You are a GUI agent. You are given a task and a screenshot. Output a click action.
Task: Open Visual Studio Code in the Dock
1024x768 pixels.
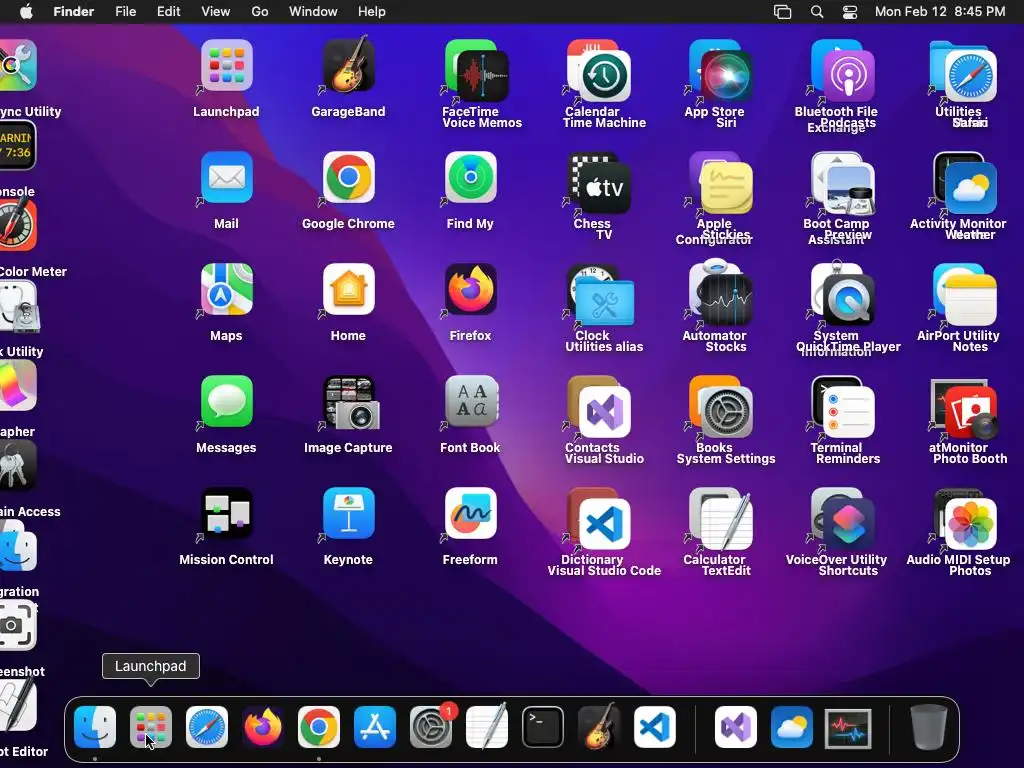655,728
